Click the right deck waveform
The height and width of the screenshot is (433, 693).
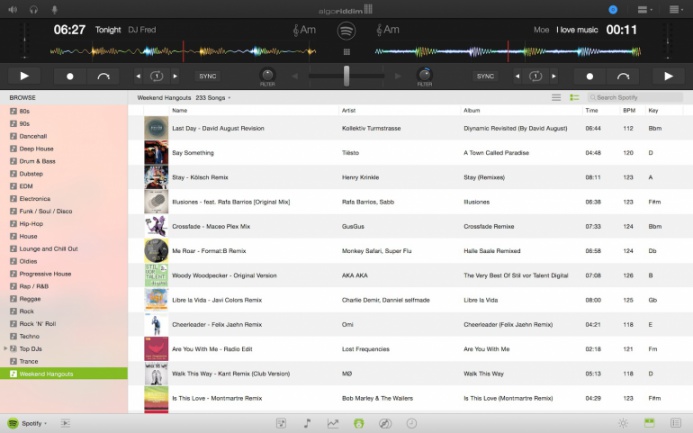pyautogui.click(x=508, y=52)
